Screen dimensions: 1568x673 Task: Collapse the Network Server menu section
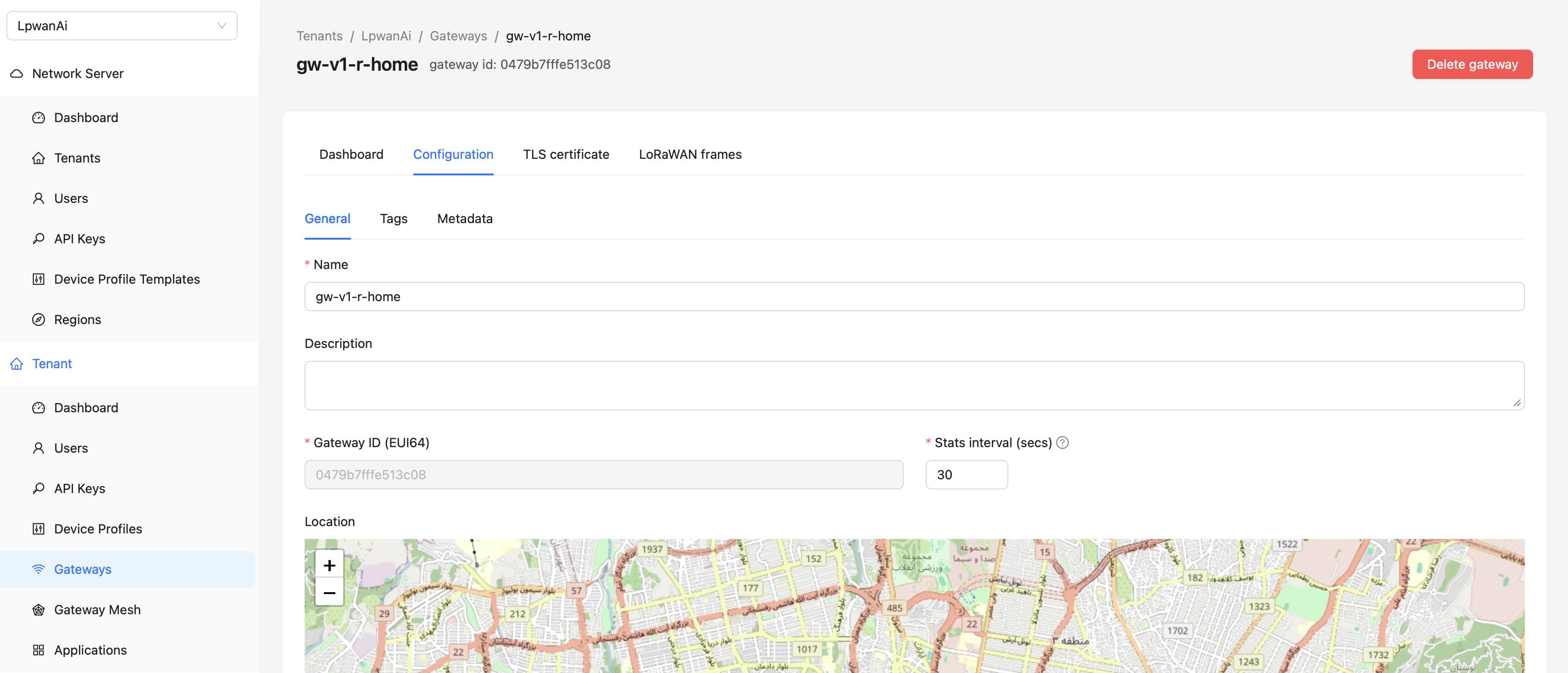tap(78, 74)
